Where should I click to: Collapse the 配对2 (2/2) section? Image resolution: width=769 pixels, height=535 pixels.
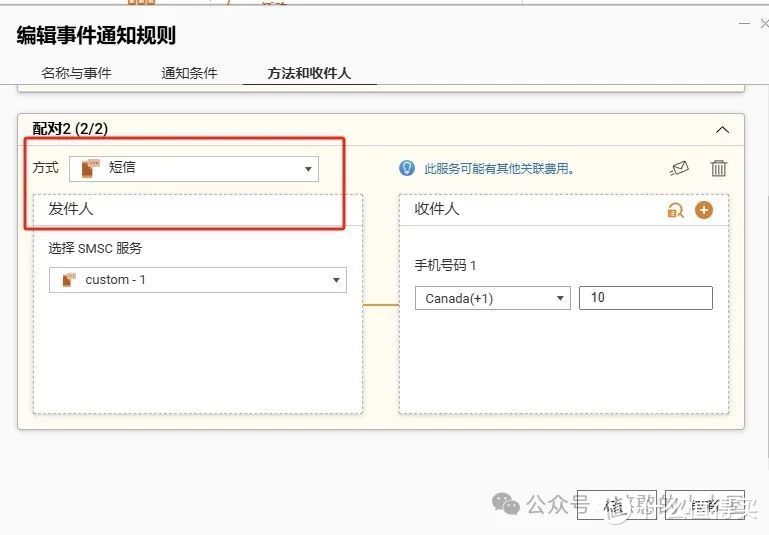click(x=722, y=130)
